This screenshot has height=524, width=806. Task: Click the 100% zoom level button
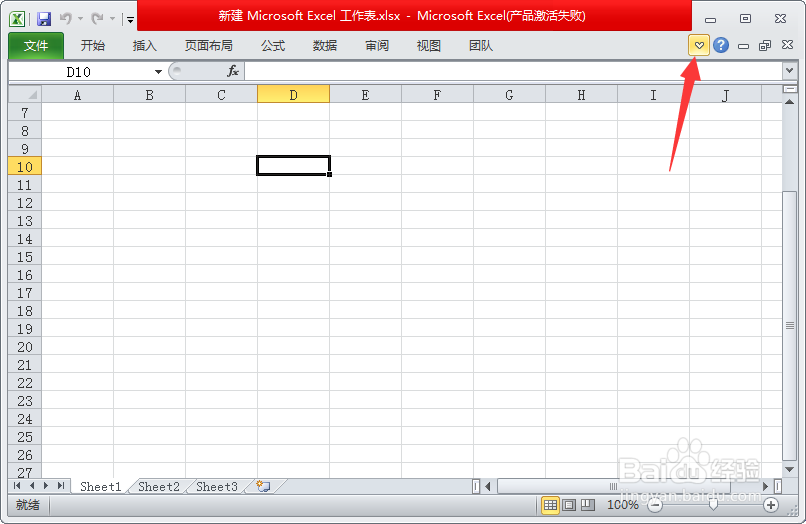tap(622, 505)
